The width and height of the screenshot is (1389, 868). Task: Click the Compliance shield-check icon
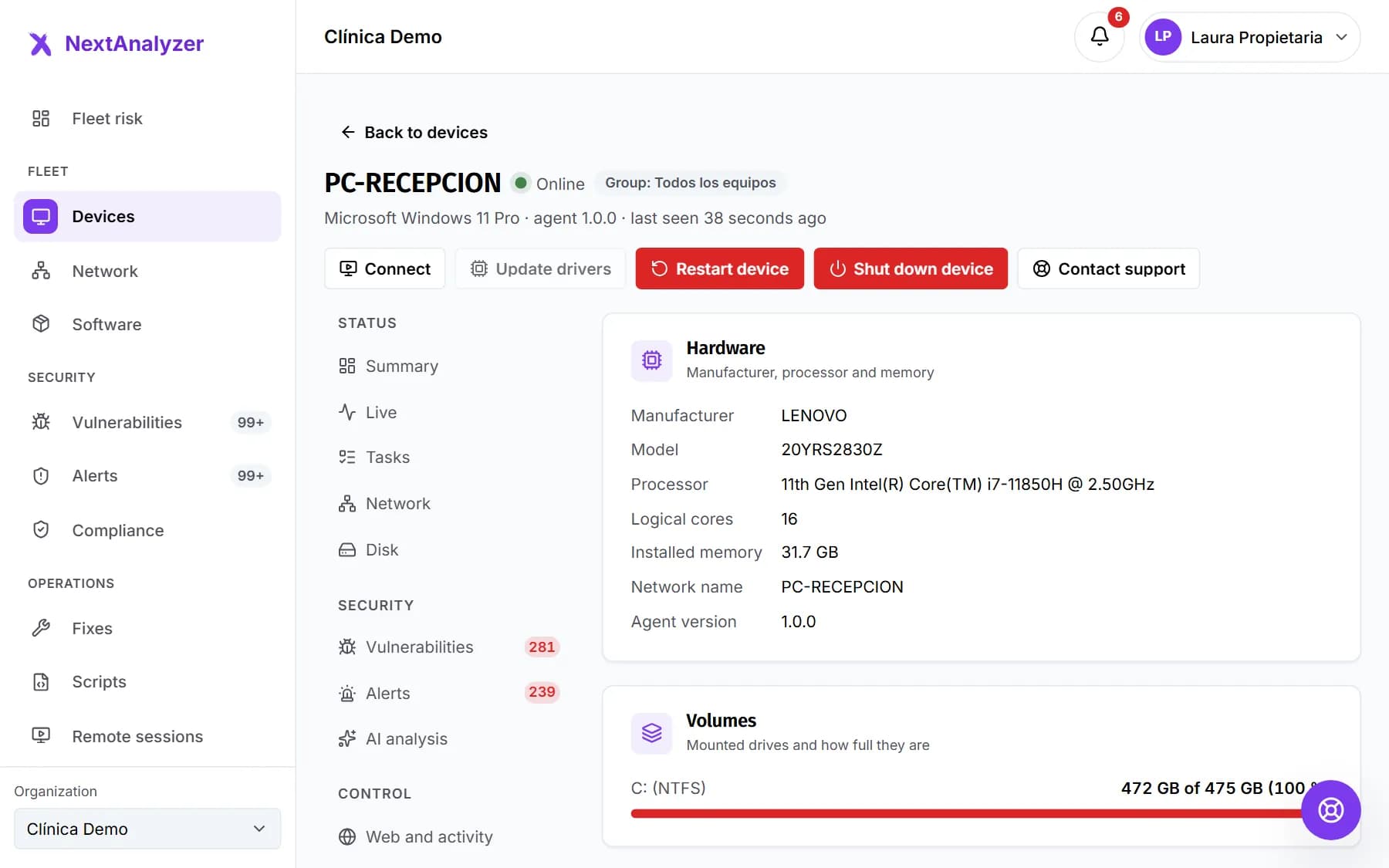(x=41, y=530)
